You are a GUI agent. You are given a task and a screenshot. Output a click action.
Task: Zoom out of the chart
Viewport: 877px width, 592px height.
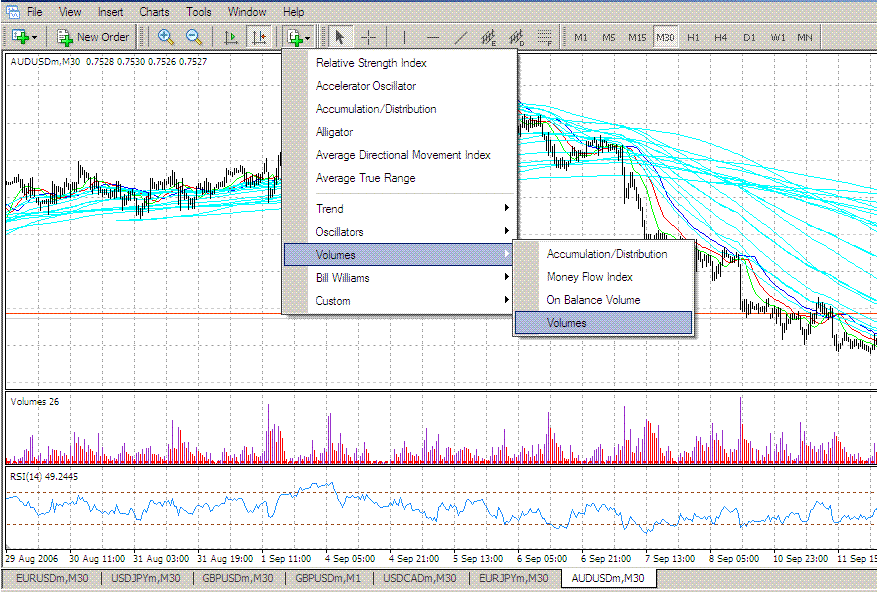pyautogui.click(x=194, y=37)
